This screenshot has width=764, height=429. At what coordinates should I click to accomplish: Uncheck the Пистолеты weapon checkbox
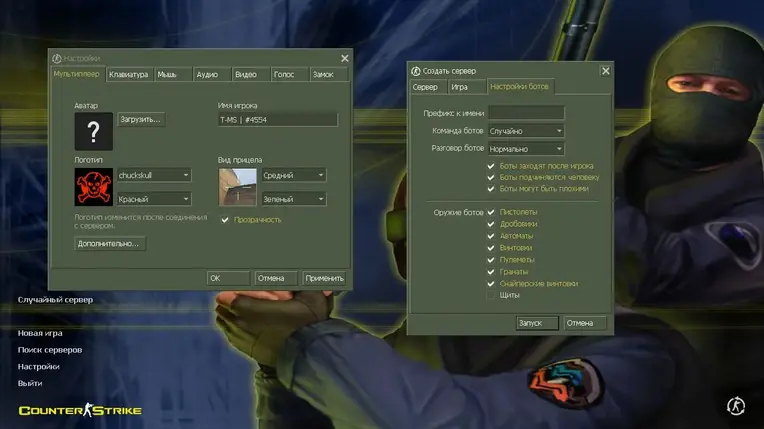491,212
